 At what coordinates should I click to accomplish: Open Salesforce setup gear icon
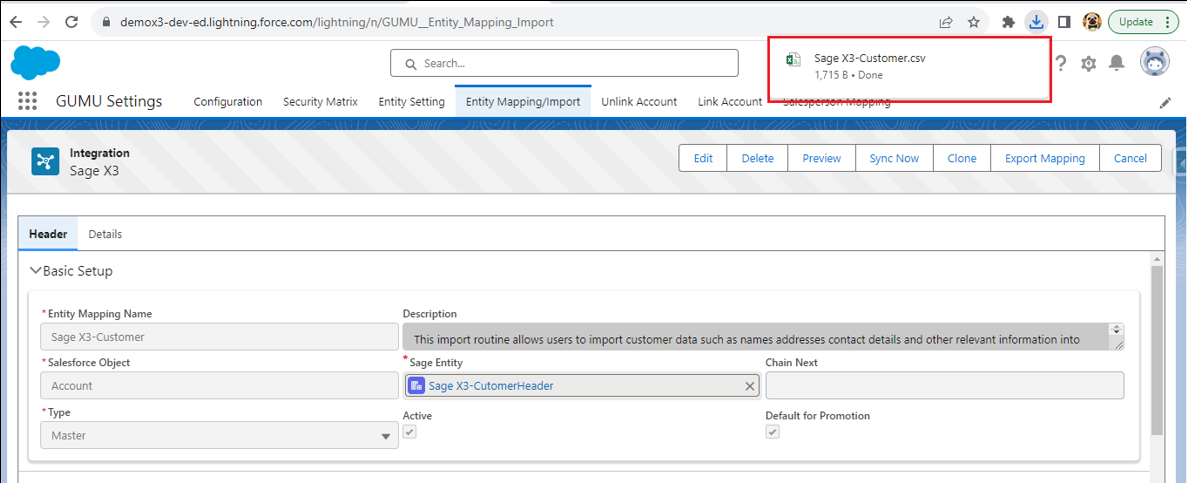(1088, 63)
